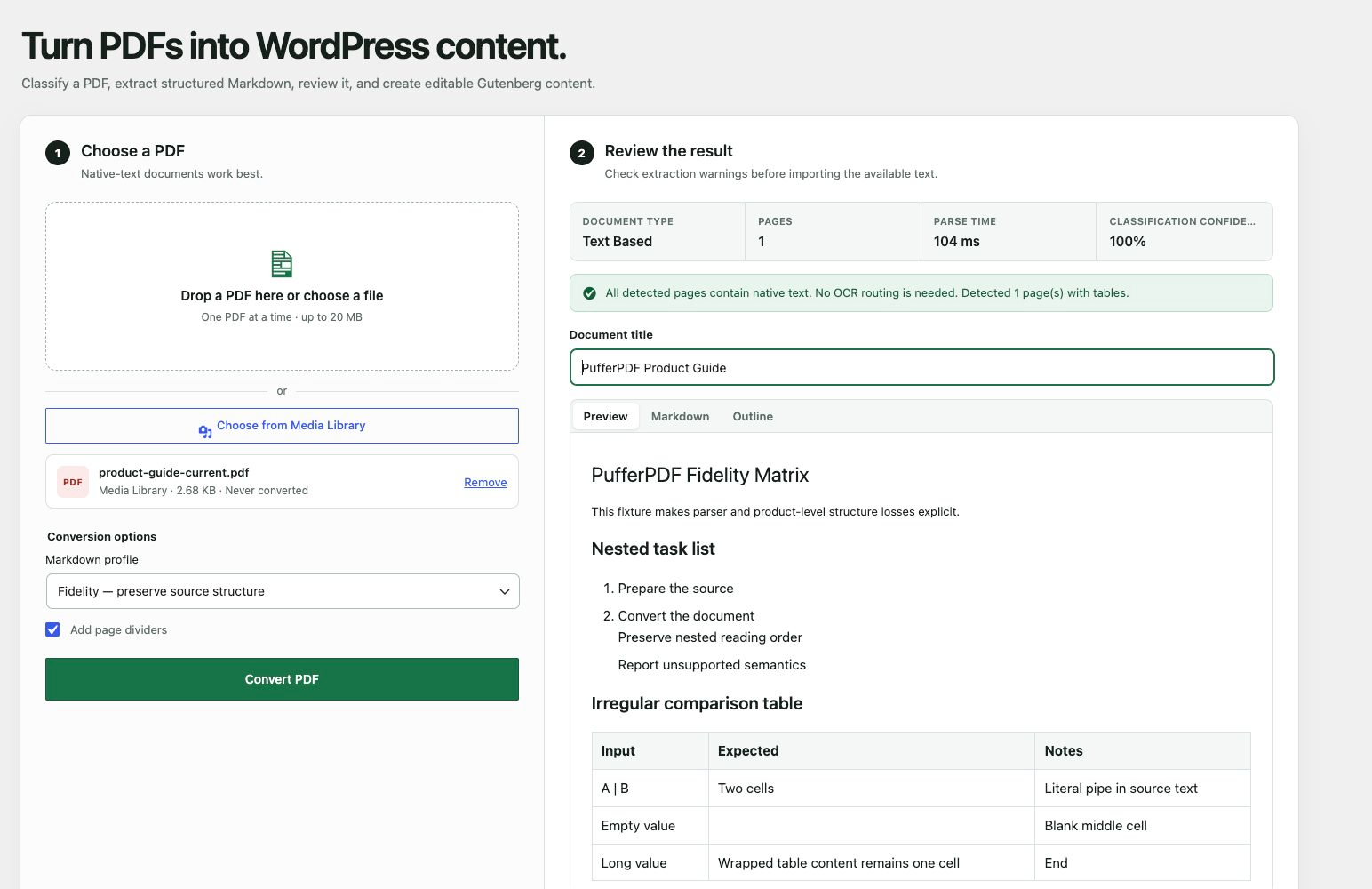This screenshot has height=889, width=1372.
Task: Click the green document icon in drop zone
Action: (282, 264)
